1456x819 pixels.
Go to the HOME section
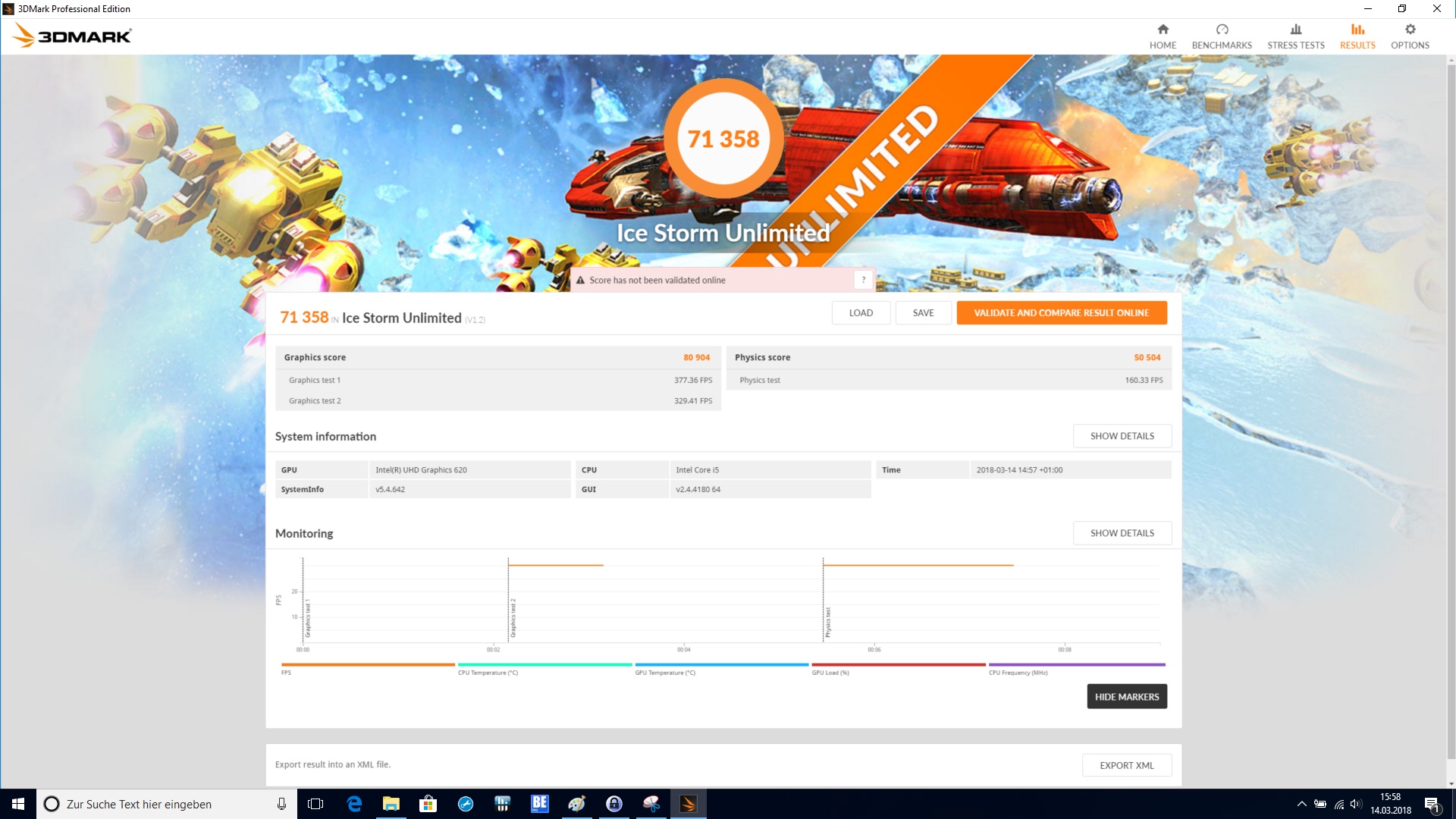coord(1163,36)
